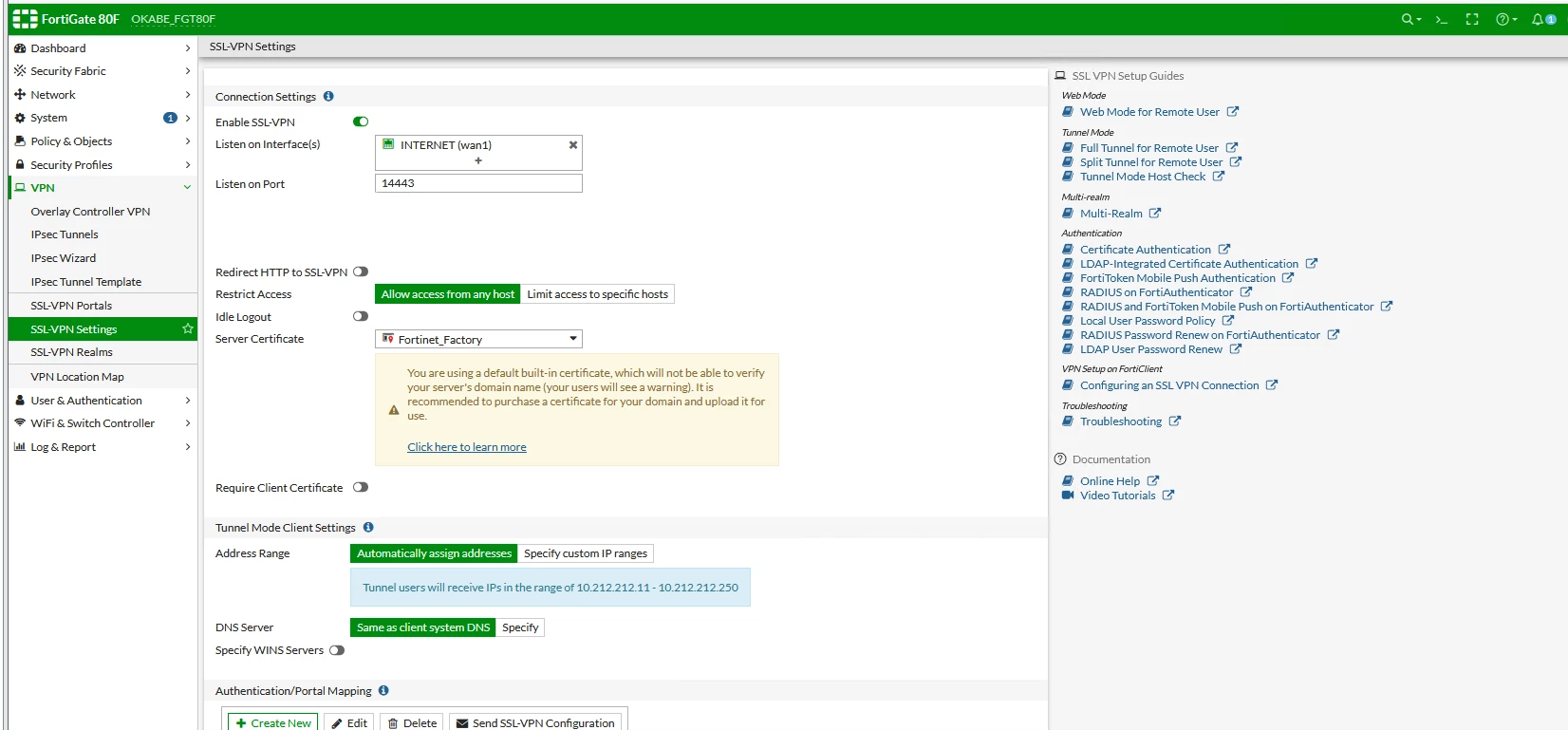Open the Multi-Realm guide link

1111,214
